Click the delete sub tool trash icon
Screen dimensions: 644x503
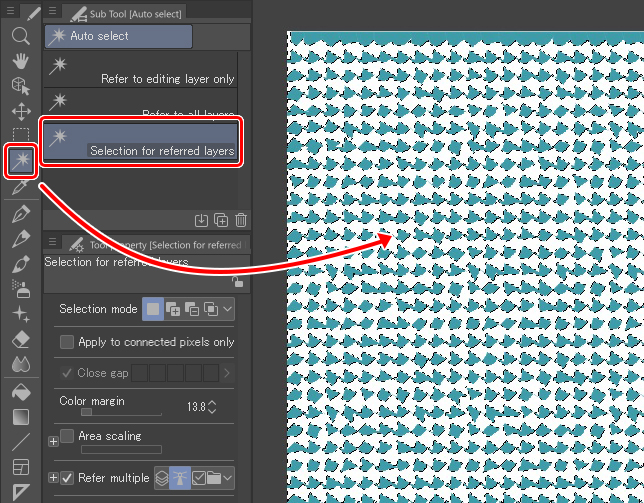[x=241, y=220]
